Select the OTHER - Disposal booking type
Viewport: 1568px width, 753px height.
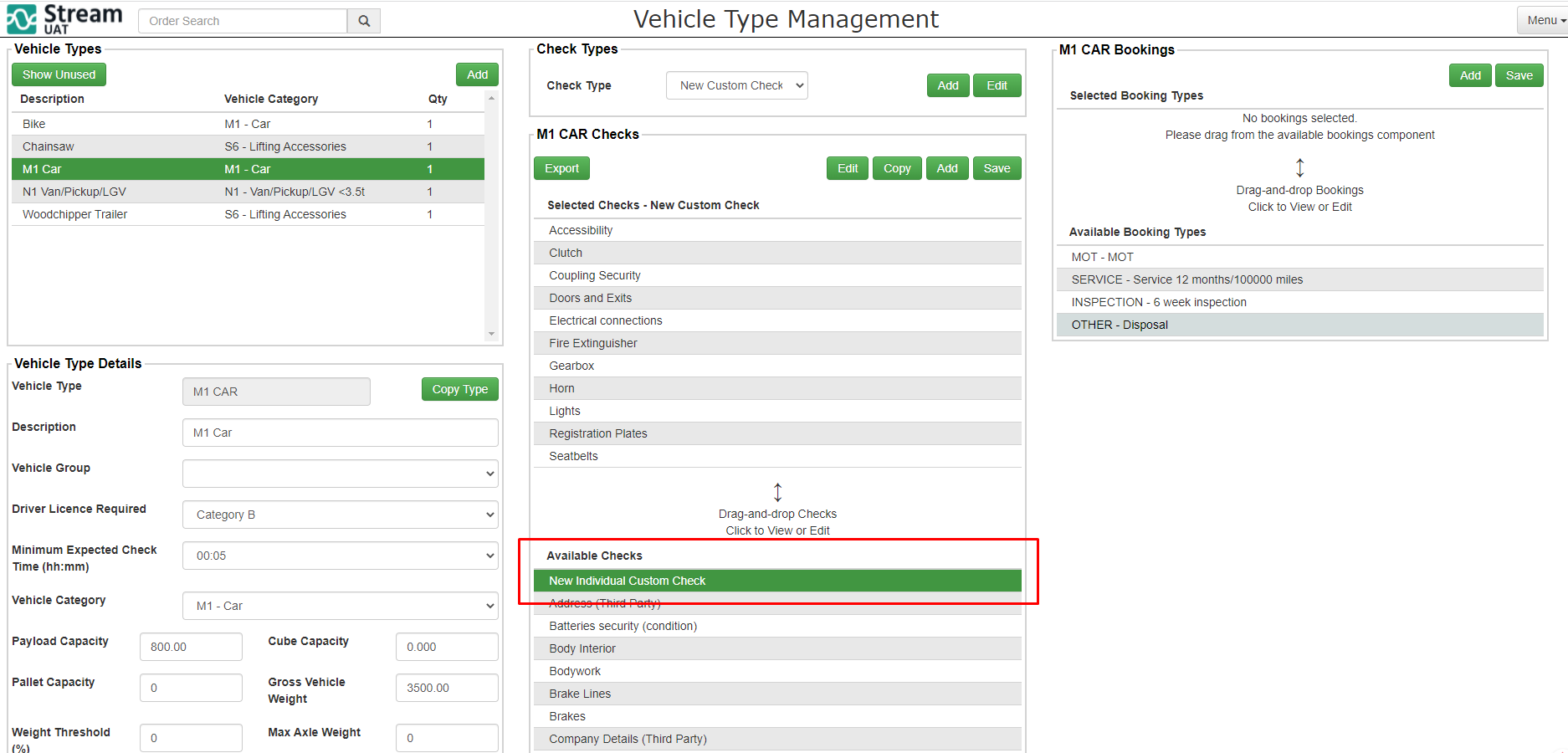click(1299, 325)
